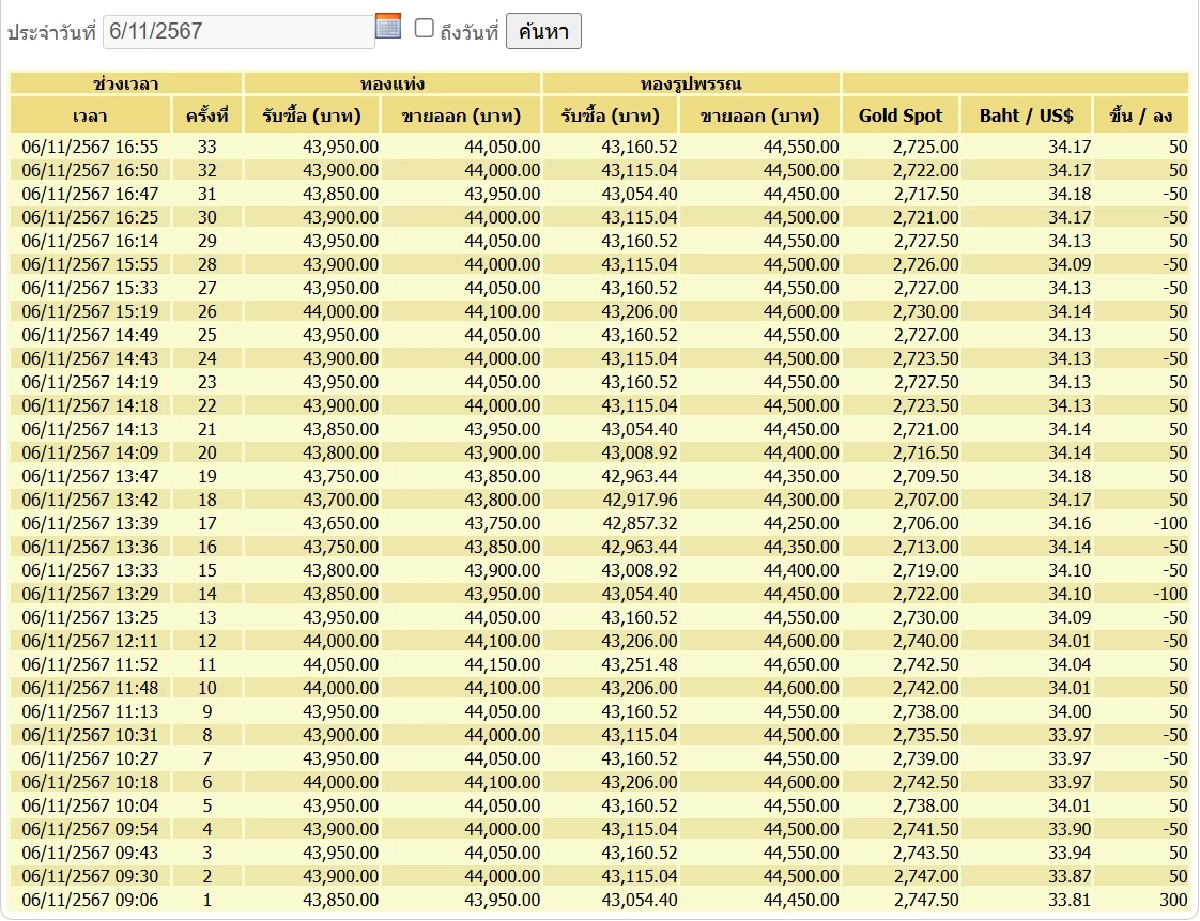The height and width of the screenshot is (921, 1200).
Task: Select time cell 06/11/2567 16:14
Action: pyautogui.click(x=90, y=241)
